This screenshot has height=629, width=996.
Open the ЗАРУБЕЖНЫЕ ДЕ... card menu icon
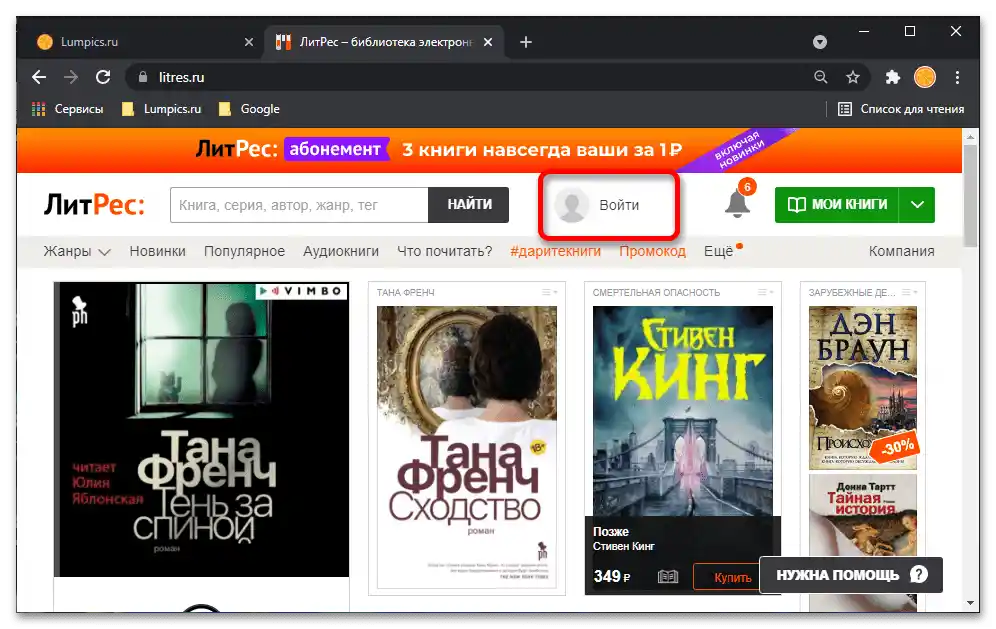tap(910, 292)
